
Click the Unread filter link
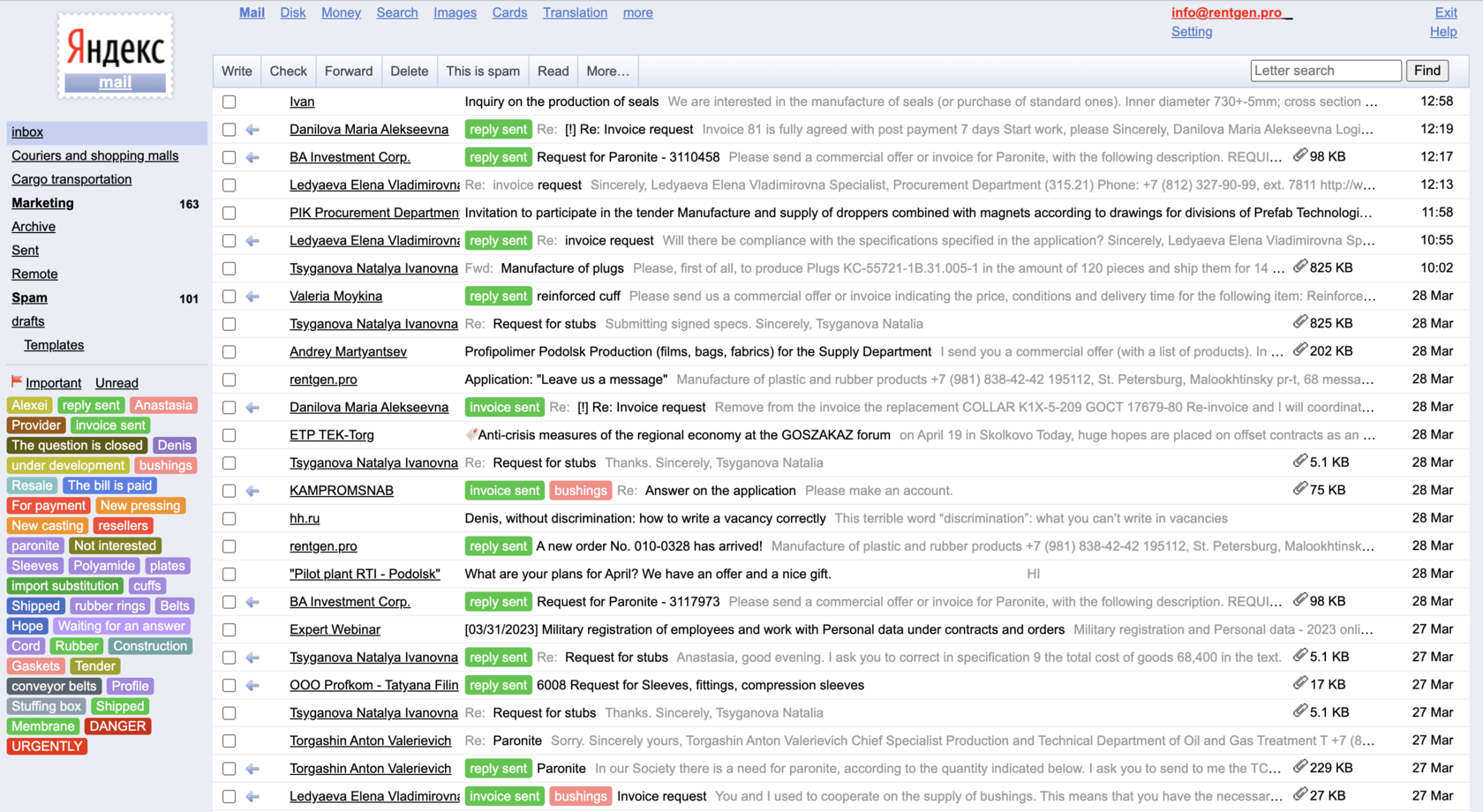pos(117,383)
